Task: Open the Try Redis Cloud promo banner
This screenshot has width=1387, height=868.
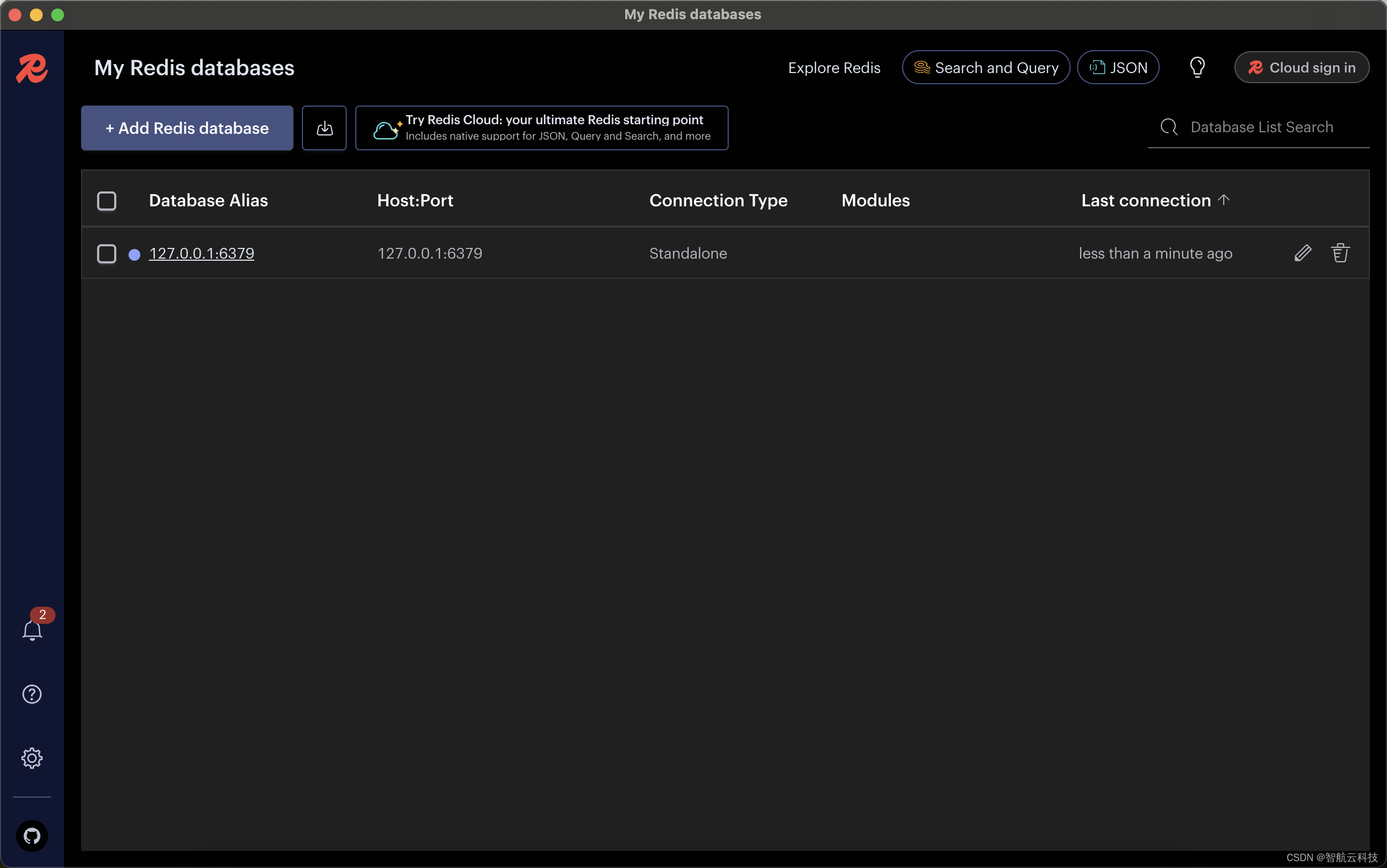Action: 541,128
